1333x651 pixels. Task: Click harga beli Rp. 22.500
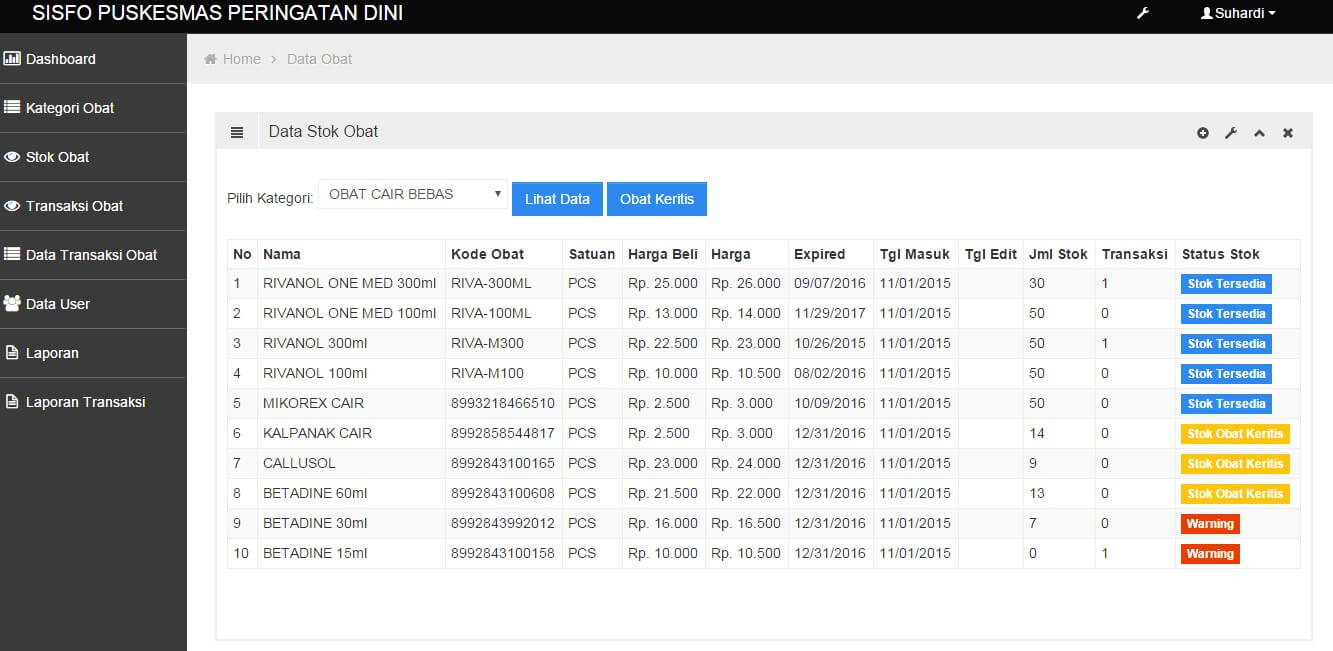(663, 343)
